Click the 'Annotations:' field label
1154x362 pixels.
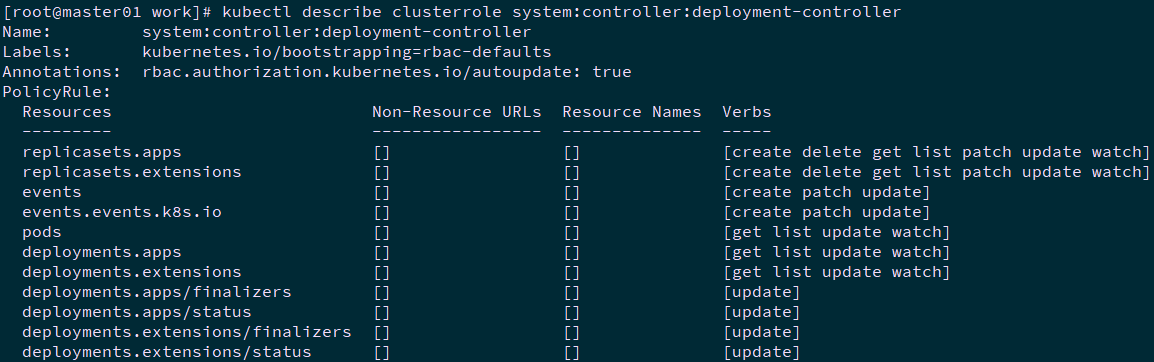(x=62, y=73)
